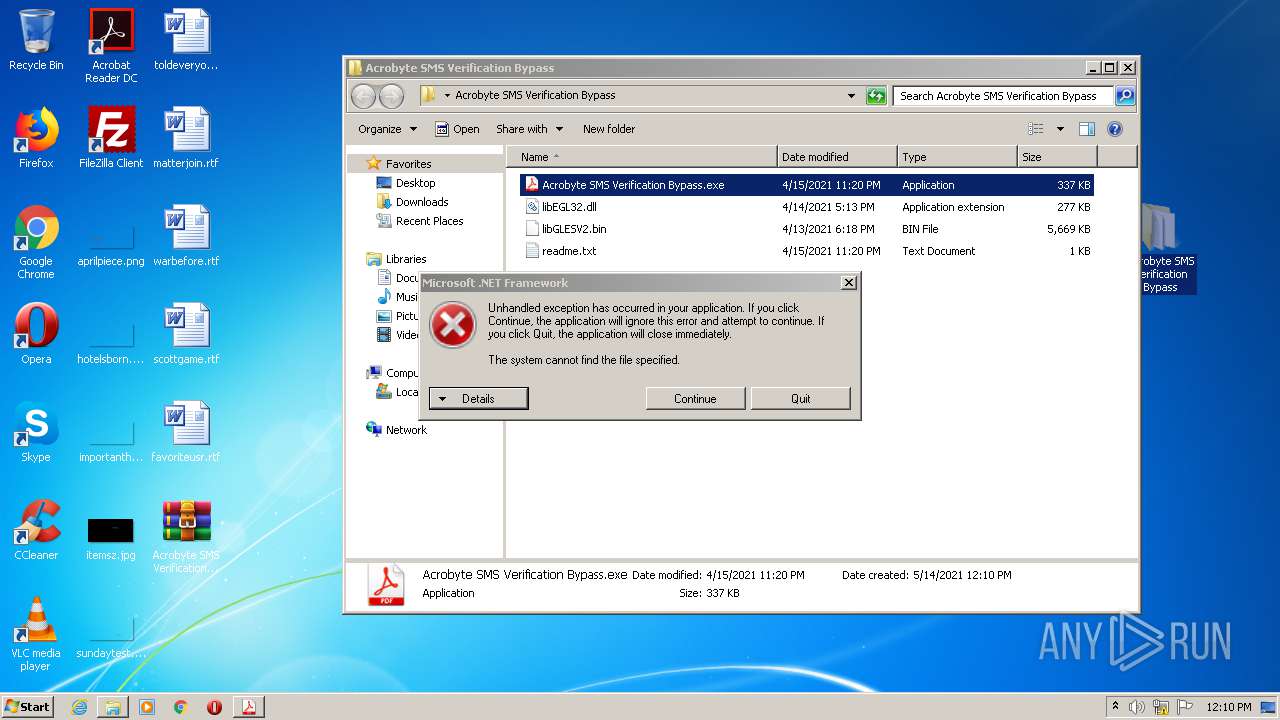1280x720 pixels.
Task: Expand address bar history dropdown
Action: (851, 96)
